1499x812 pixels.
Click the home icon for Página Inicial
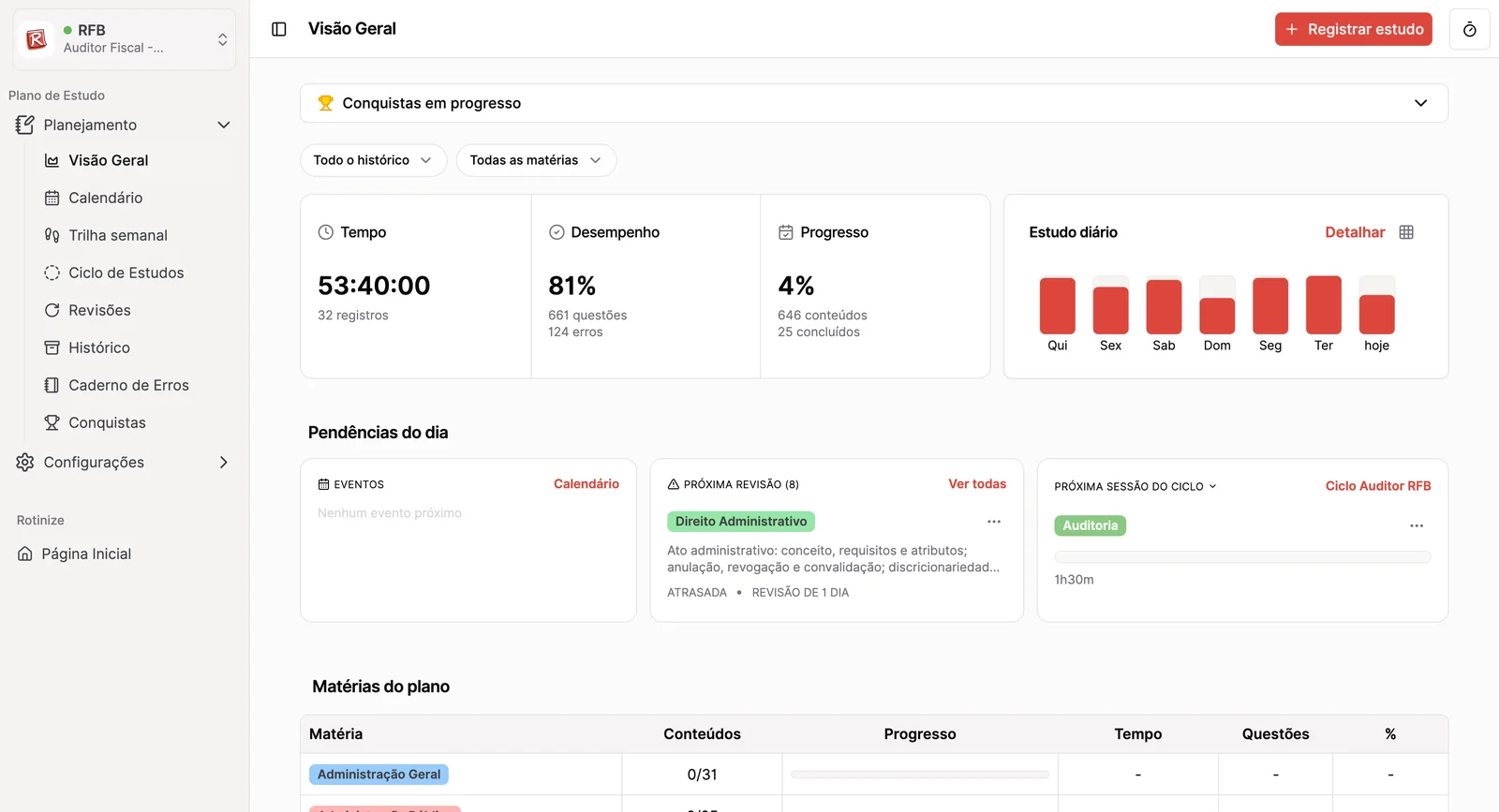[25, 554]
